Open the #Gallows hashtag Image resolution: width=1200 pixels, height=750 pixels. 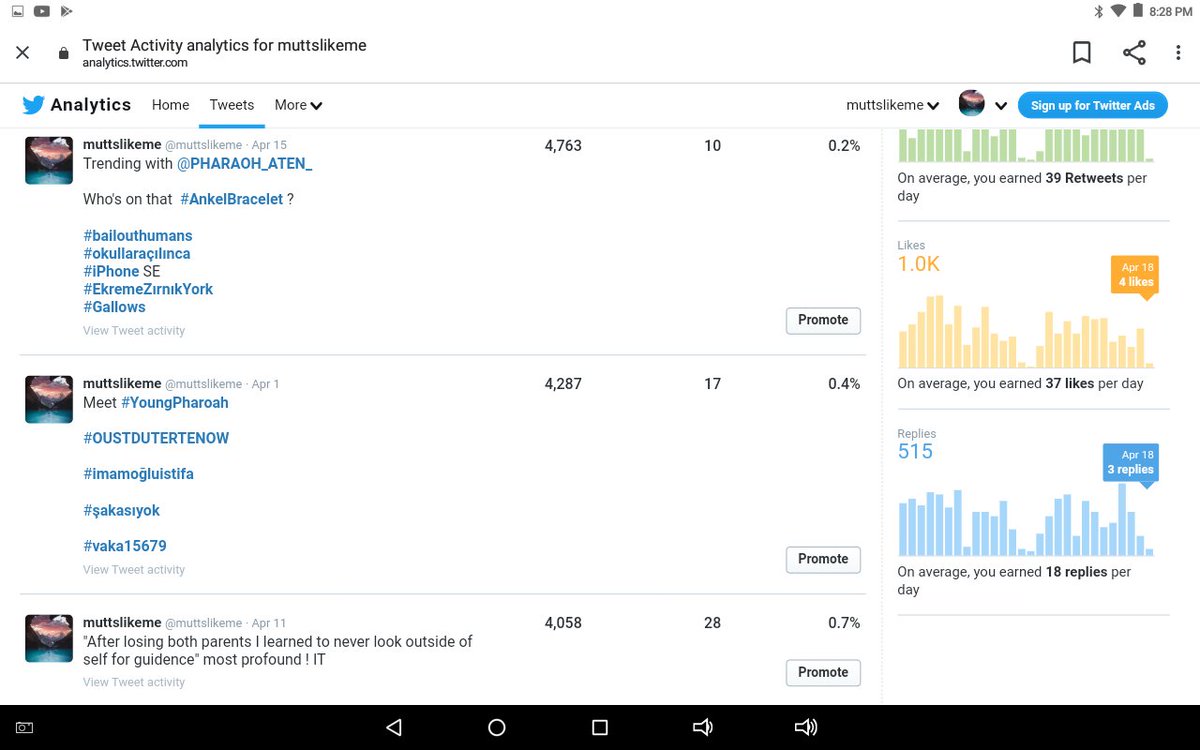[114, 308]
